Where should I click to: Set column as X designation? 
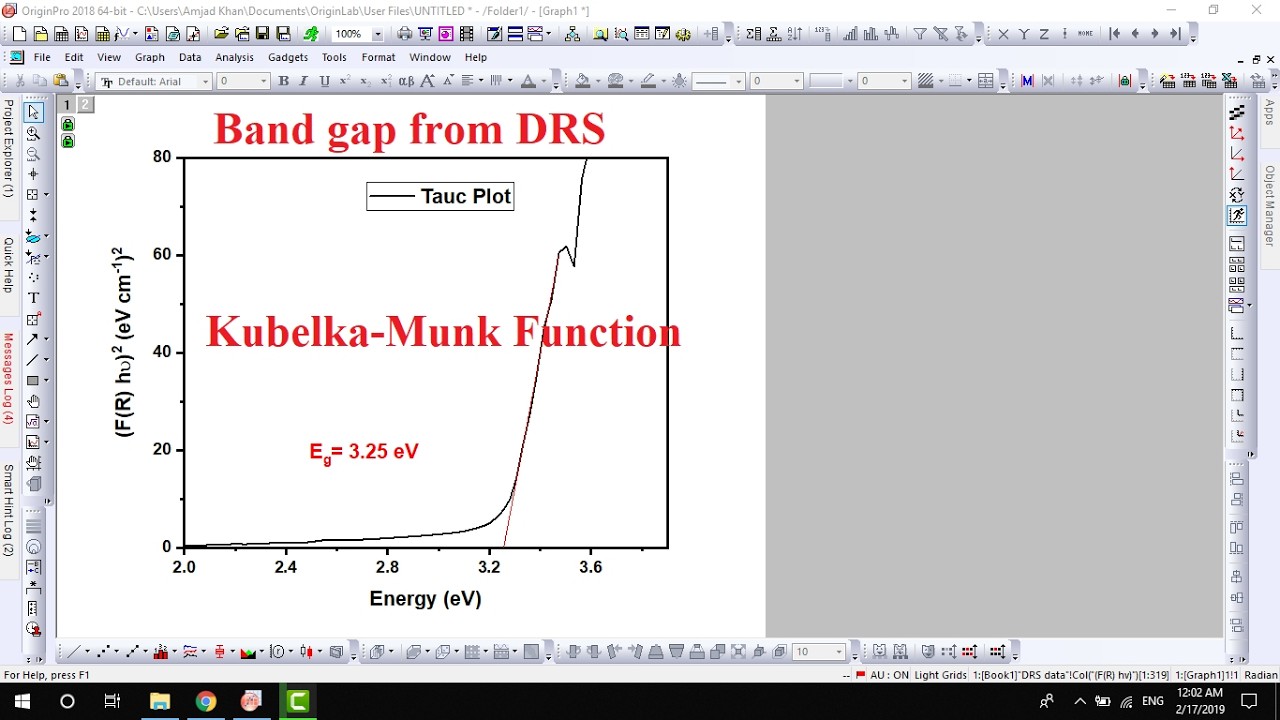(1003, 34)
